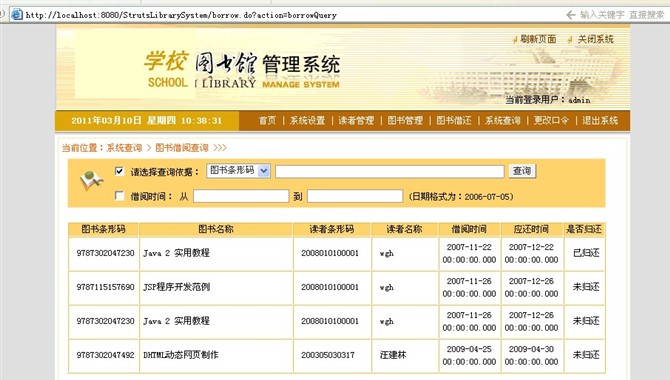Click the 输入关键字 直接搜索 search box

pyautogui.click(x=622, y=15)
